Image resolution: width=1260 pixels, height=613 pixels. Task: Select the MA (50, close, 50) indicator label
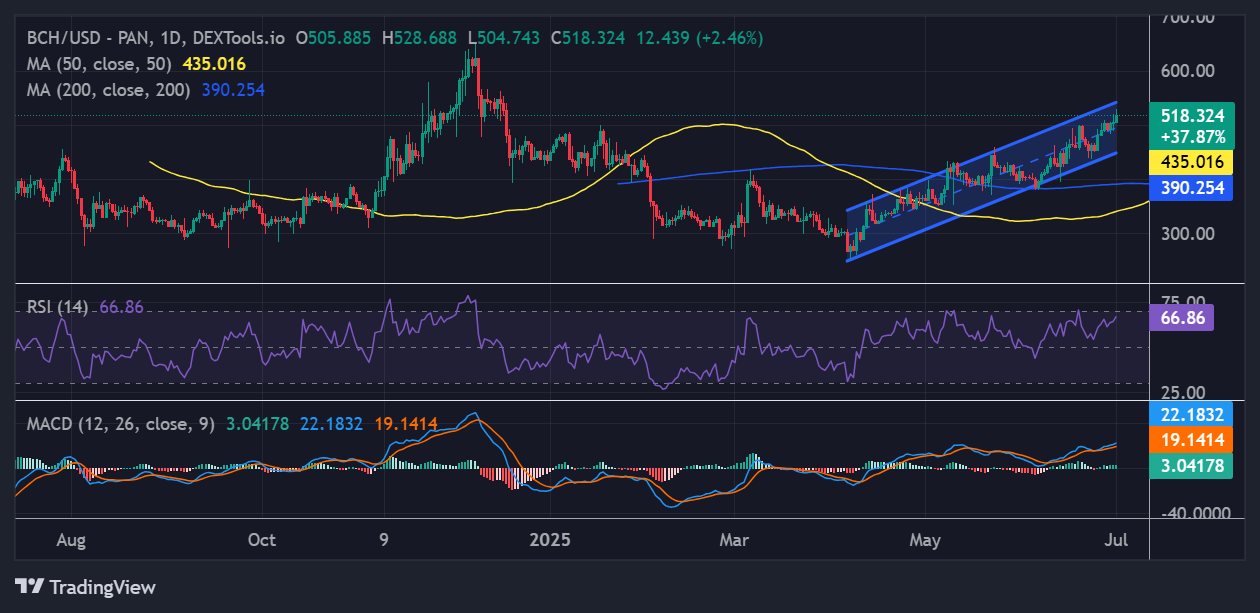(x=99, y=63)
